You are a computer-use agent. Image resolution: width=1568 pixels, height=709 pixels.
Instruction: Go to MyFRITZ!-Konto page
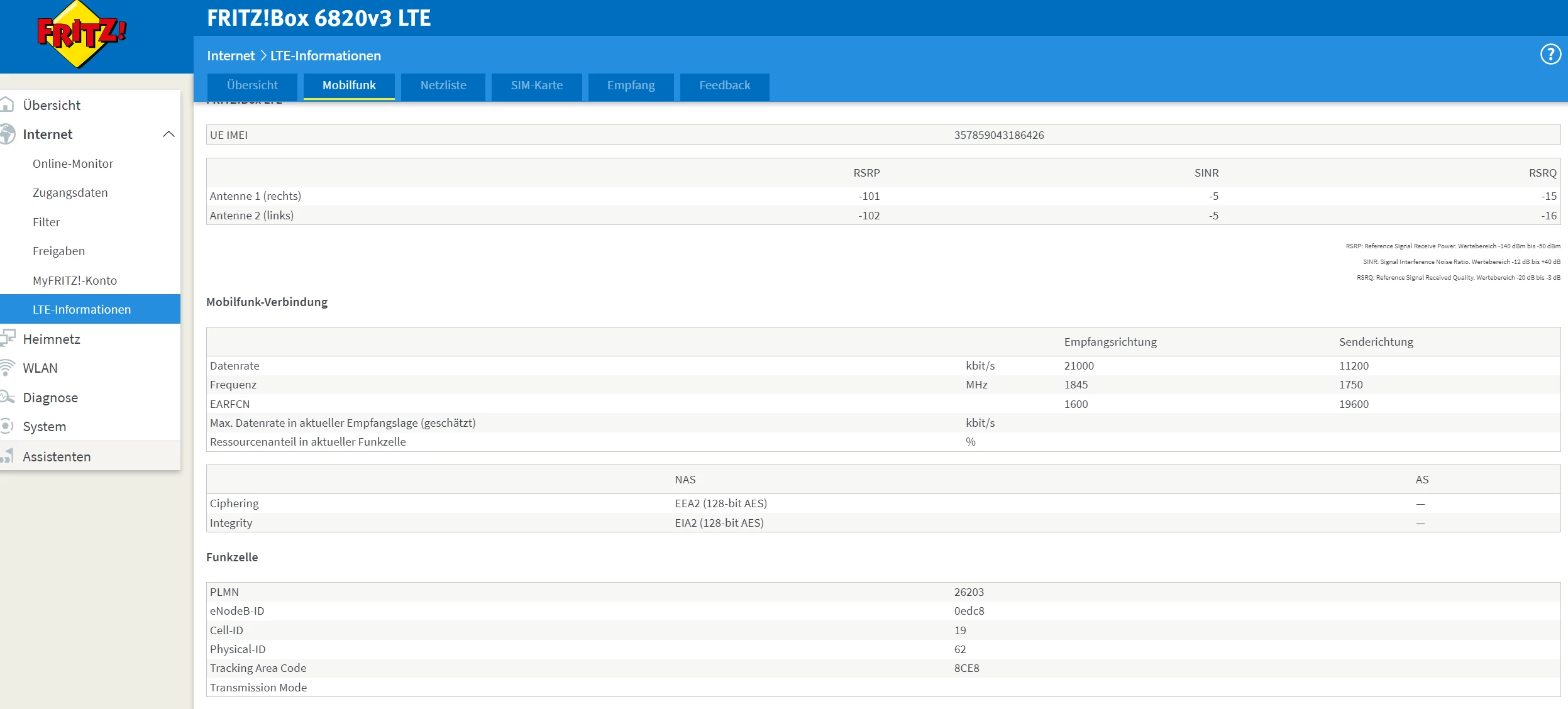pyautogui.click(x=75, y=280)
